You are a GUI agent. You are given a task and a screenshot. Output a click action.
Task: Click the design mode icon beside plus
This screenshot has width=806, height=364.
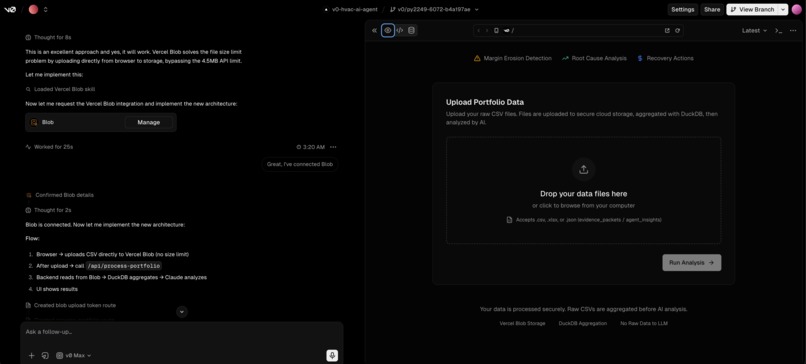tap(45, 355)
